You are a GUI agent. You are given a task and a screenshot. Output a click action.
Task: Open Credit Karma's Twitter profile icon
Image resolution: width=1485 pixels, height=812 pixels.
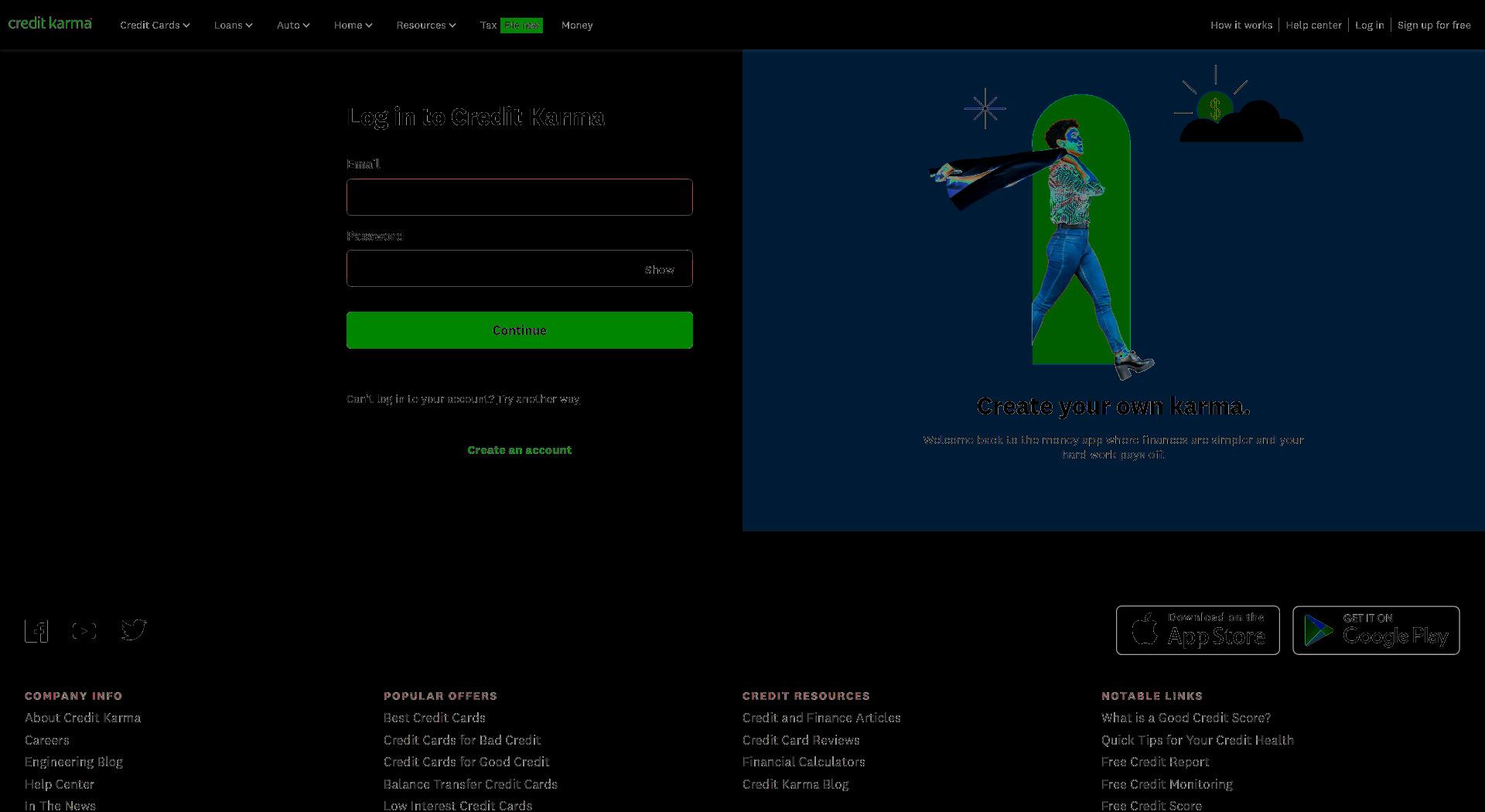pyautogui.click(x=133, y=629)
